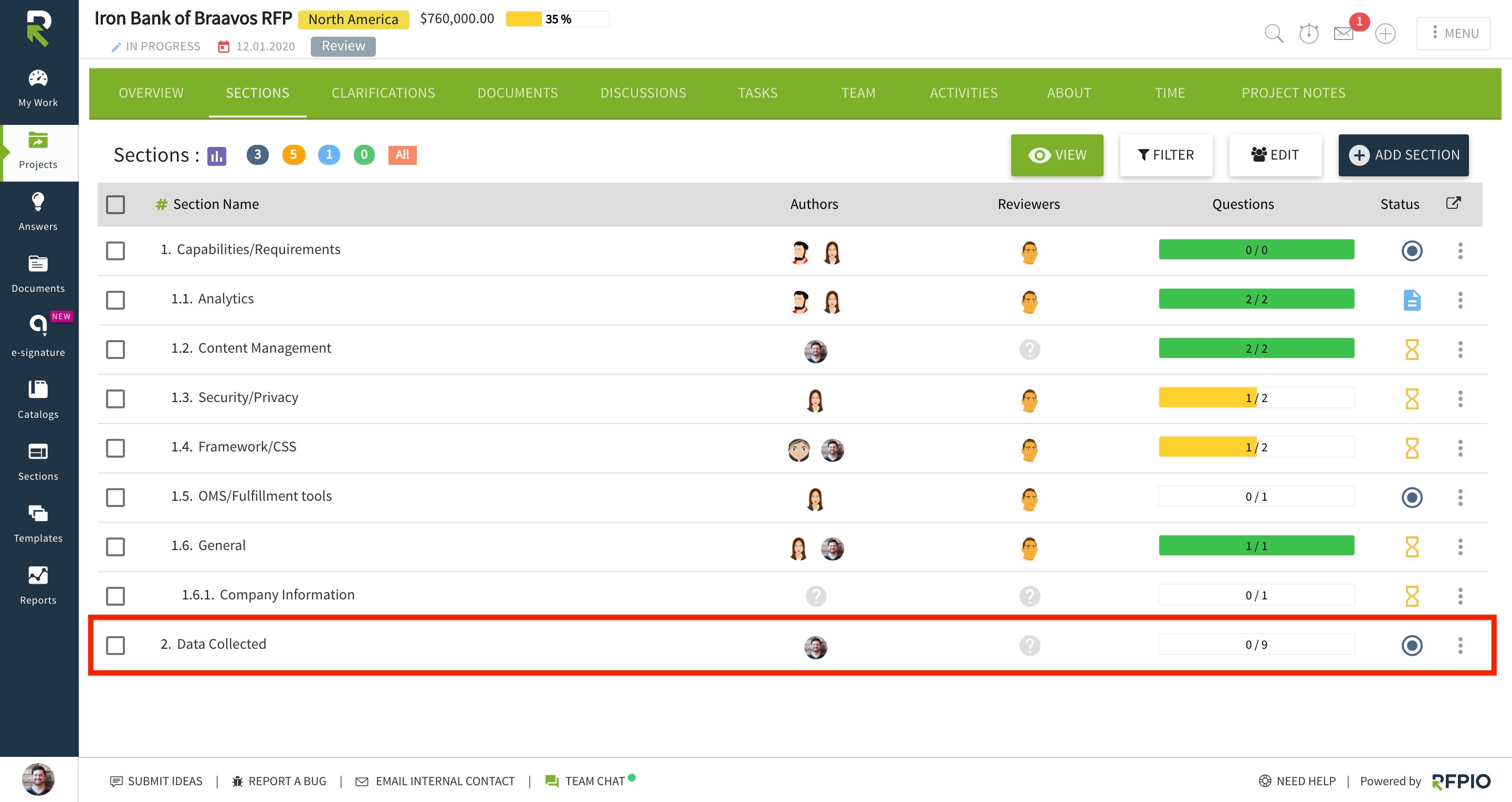Open the Capabilities/Requirements row options menu
1512x802 pixels.
click(1459, 250)
